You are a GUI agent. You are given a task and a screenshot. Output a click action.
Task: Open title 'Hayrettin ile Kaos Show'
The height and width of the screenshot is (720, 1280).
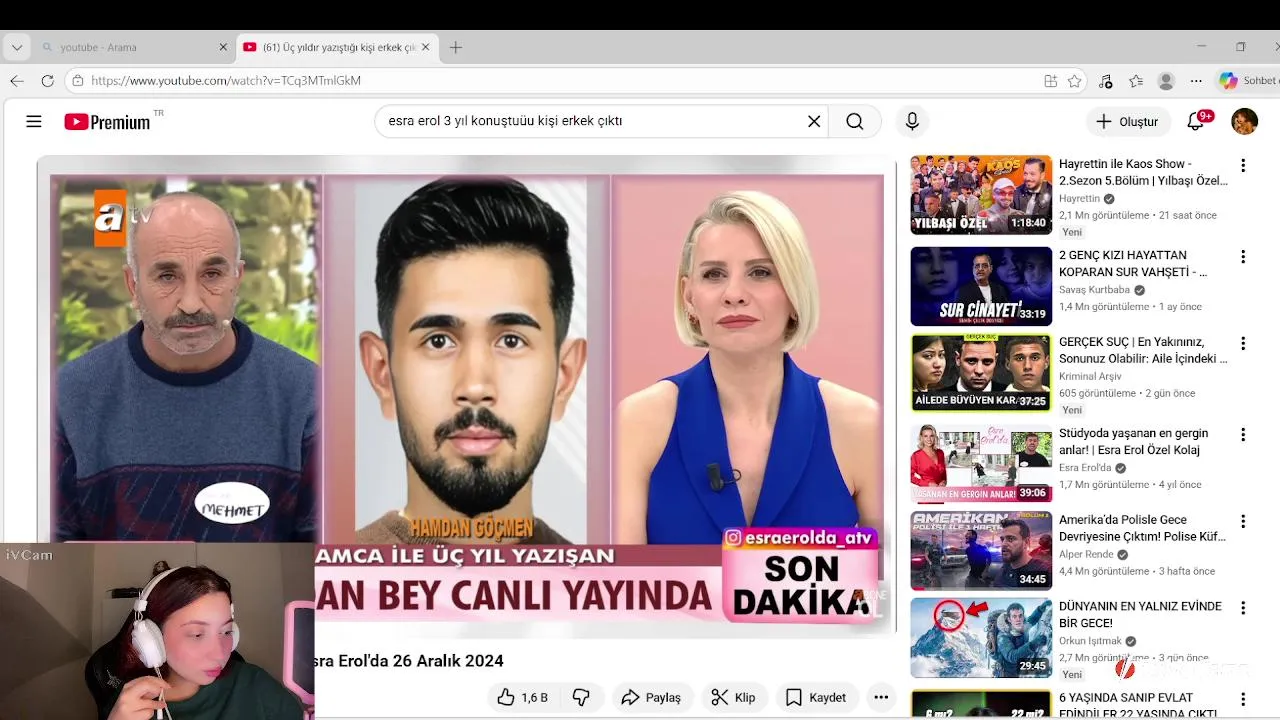pyautogui.click(x=1143, y=172)
